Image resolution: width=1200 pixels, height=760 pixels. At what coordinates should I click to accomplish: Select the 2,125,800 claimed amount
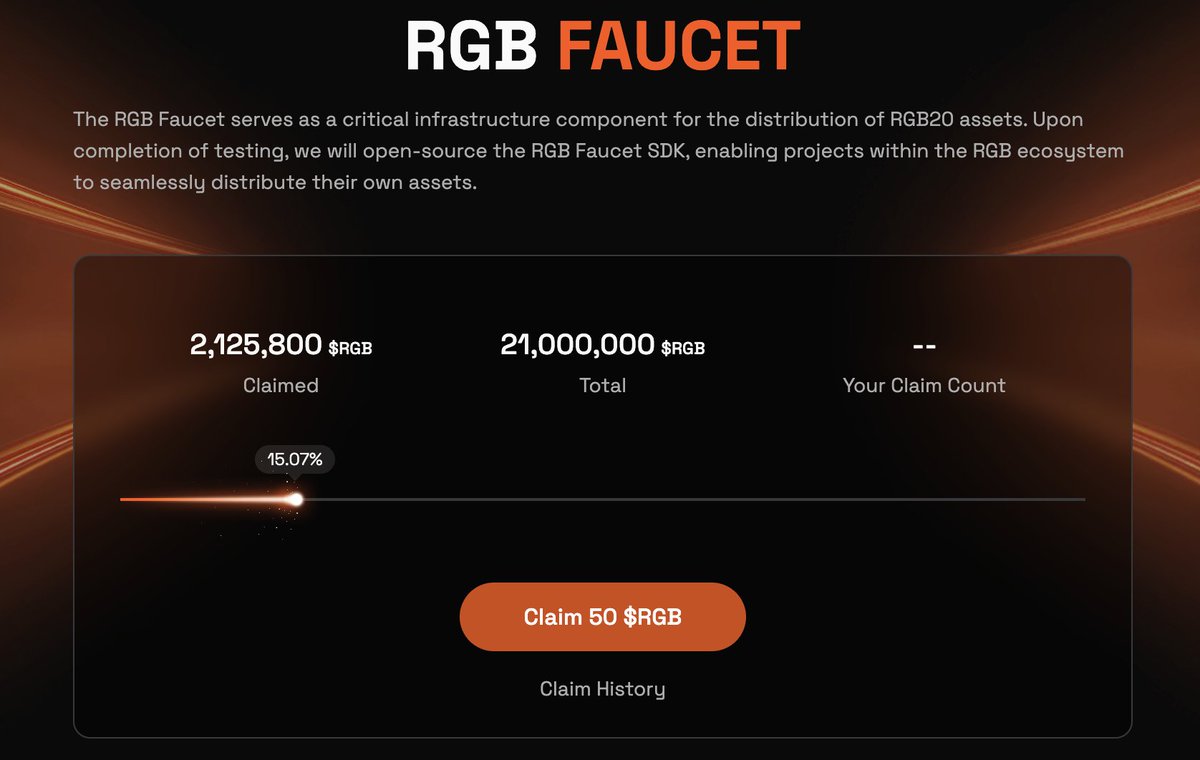256,346
